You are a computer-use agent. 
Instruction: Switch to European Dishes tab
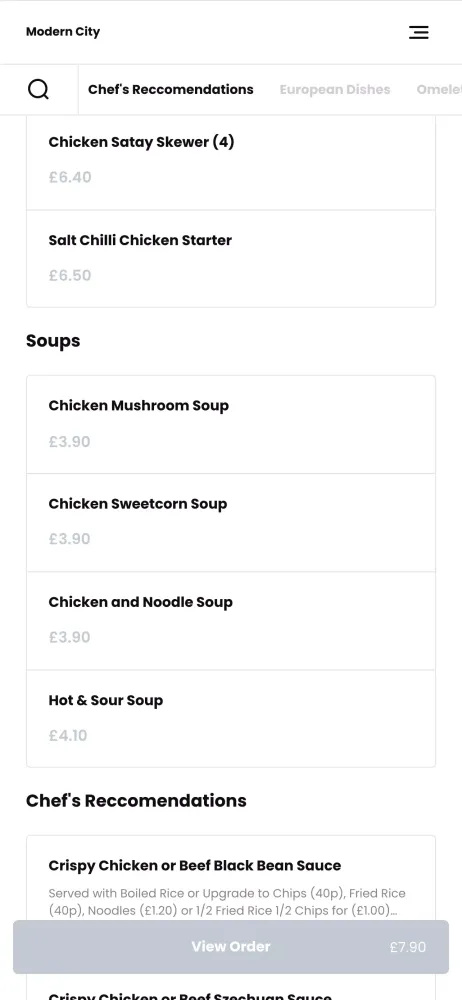(334, 89)
